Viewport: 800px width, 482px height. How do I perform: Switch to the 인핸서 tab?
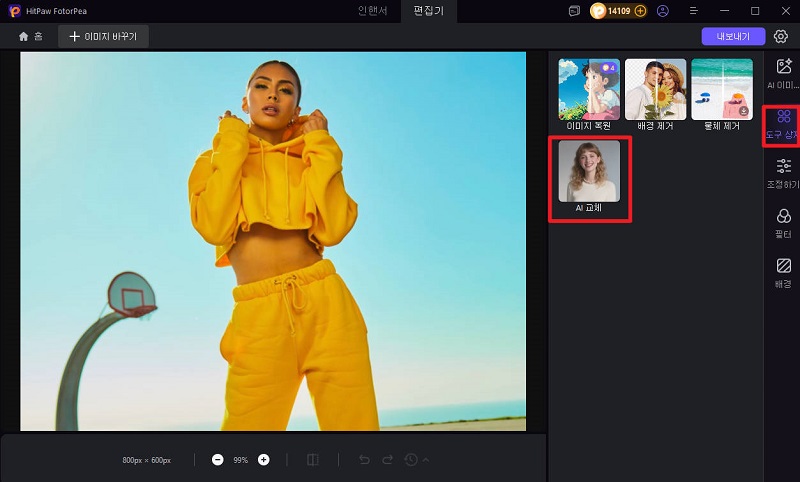click(373, 11)
